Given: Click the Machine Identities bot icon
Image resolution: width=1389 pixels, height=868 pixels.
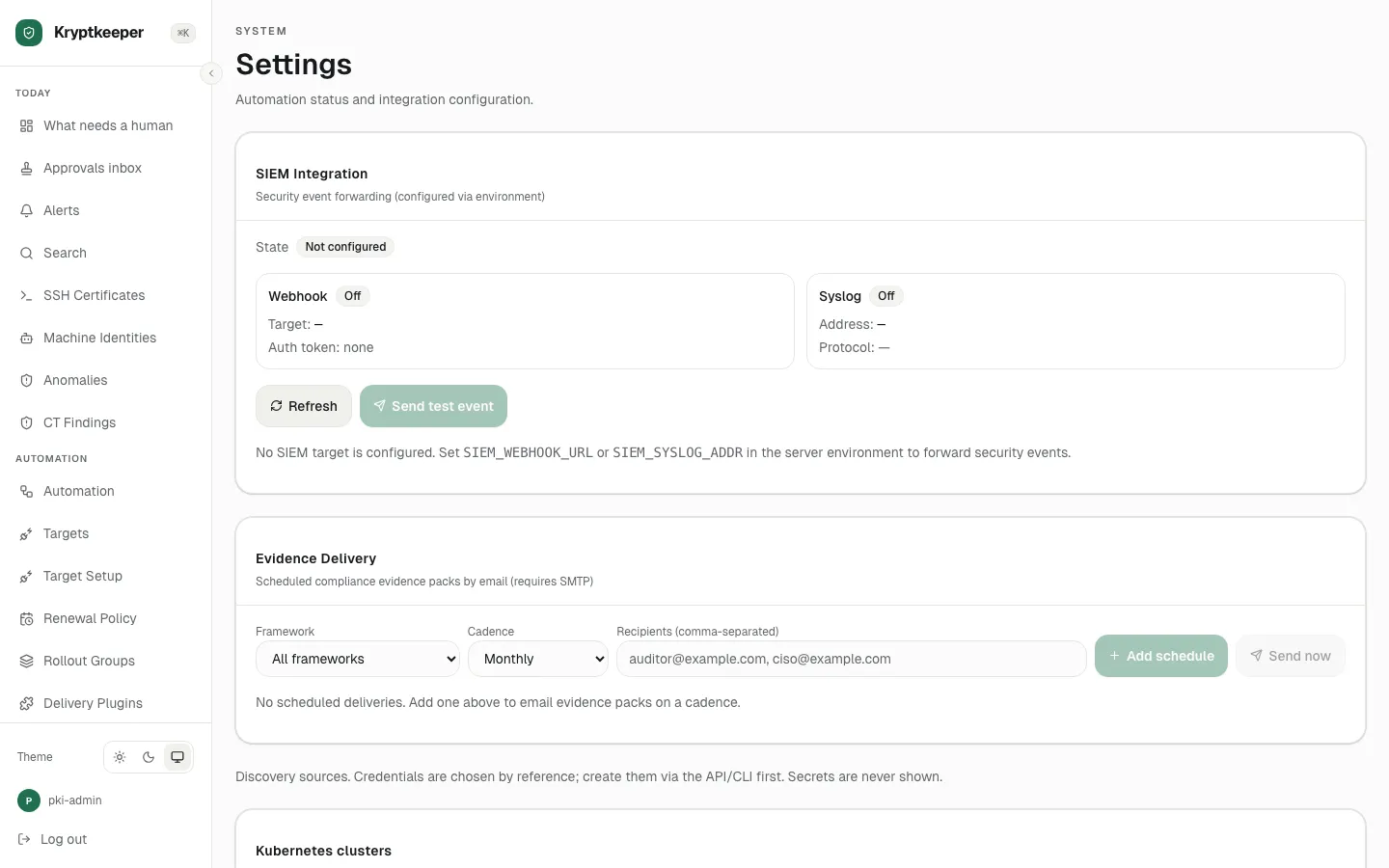Looking at the screenshot, I should click(x=26, y=339).
